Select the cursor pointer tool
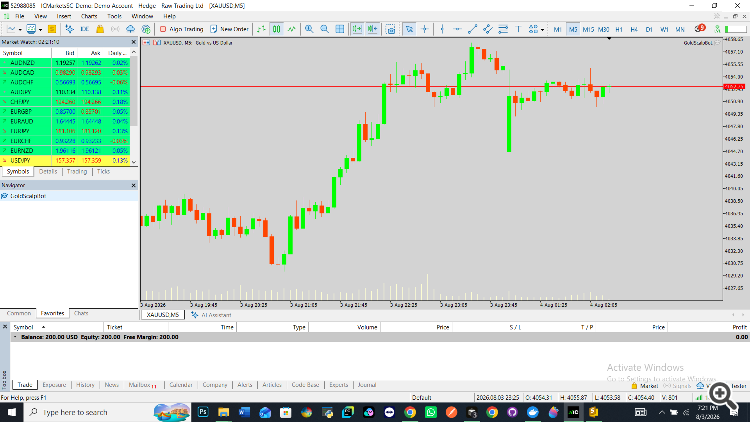The image size is (750, 422). [x=409, y=29]
